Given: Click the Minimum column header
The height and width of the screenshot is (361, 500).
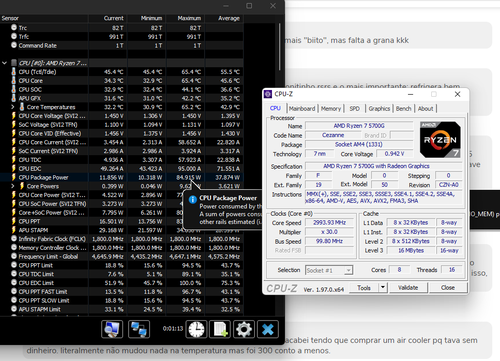Looking at the screenshot, I should click(147, 18).
